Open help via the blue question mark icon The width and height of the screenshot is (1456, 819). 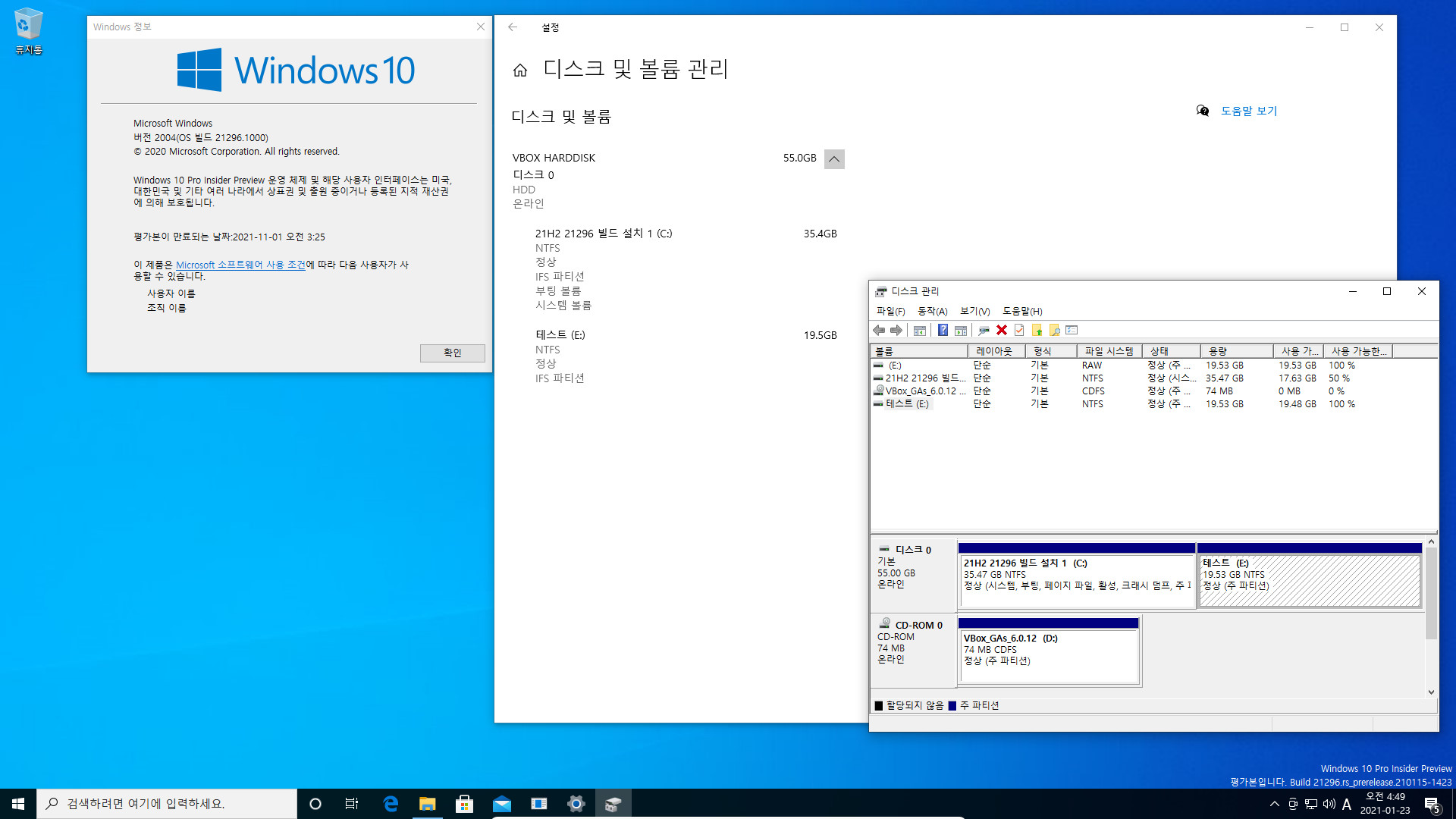tap(943, 331)
